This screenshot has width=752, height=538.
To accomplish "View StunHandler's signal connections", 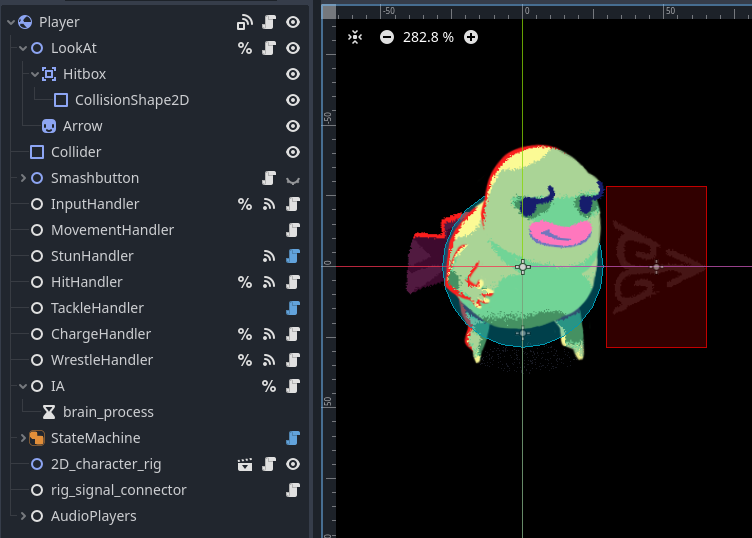I will pyautogui.click(x=269, y=256).
